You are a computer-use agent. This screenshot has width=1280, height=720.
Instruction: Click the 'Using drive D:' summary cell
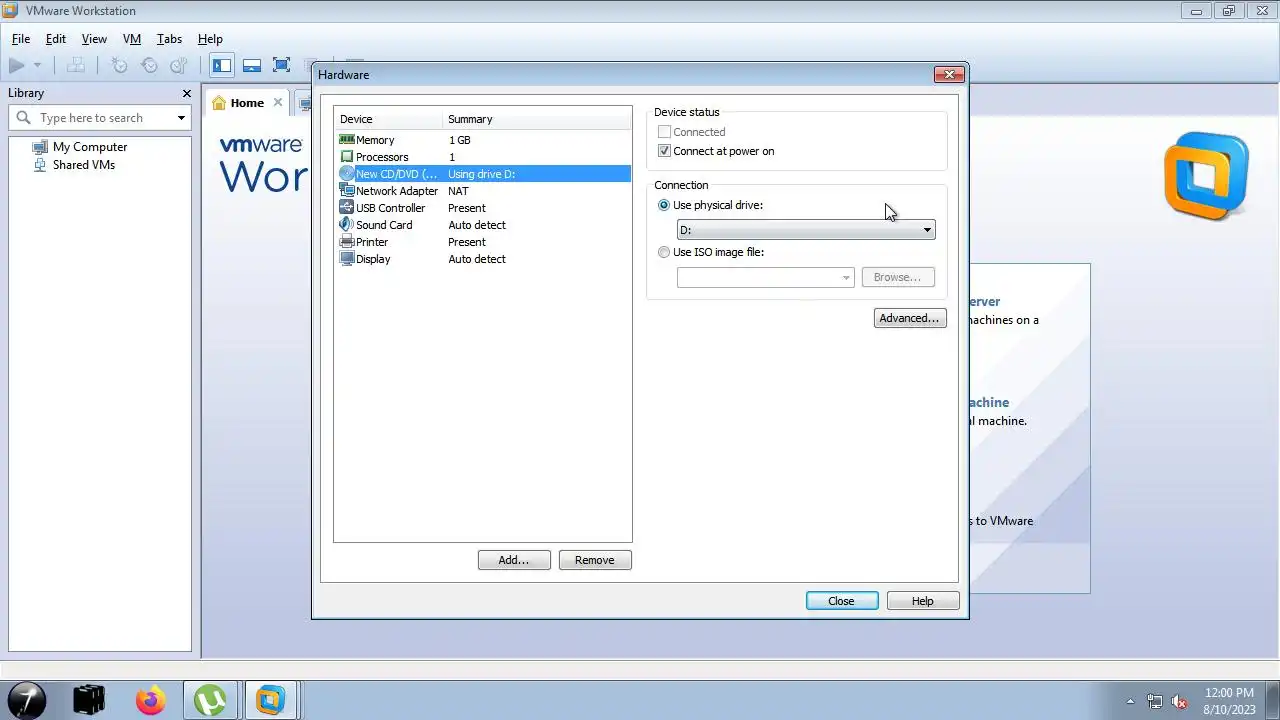(481, 174)
